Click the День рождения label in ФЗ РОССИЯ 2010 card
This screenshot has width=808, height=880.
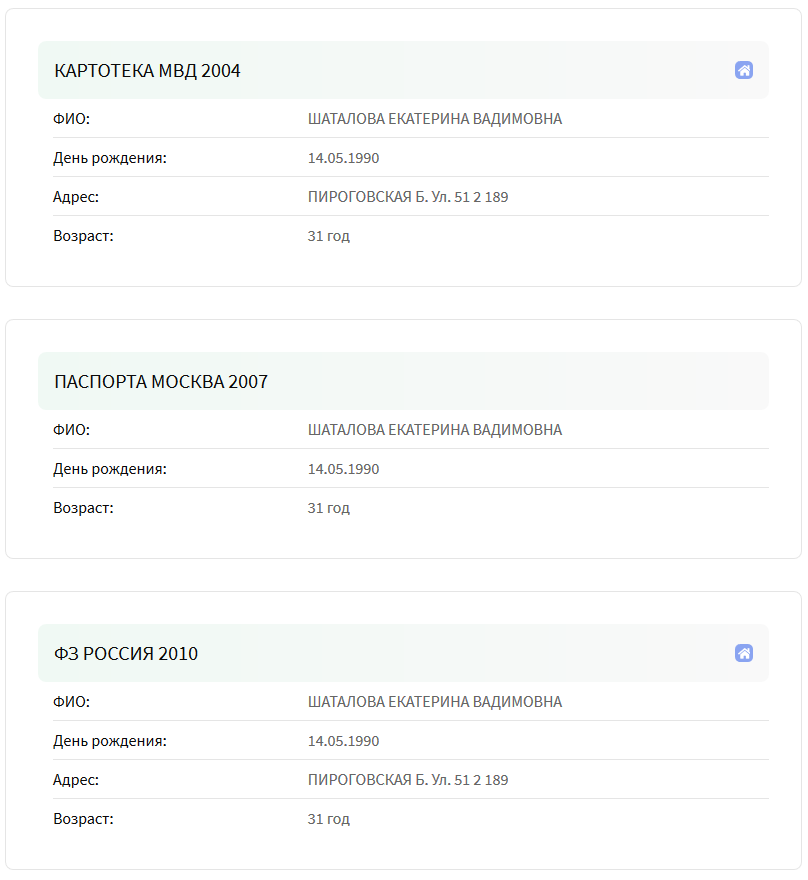[110, 741]
